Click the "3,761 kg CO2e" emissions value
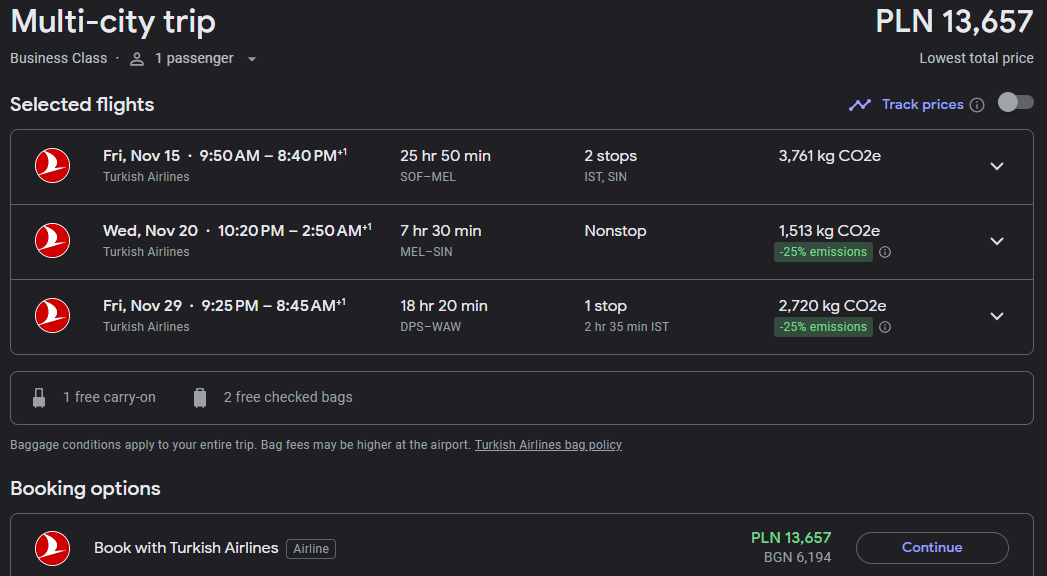This screenshot has width=1047, height=576. pyautogui.click(x=829, y=156)
